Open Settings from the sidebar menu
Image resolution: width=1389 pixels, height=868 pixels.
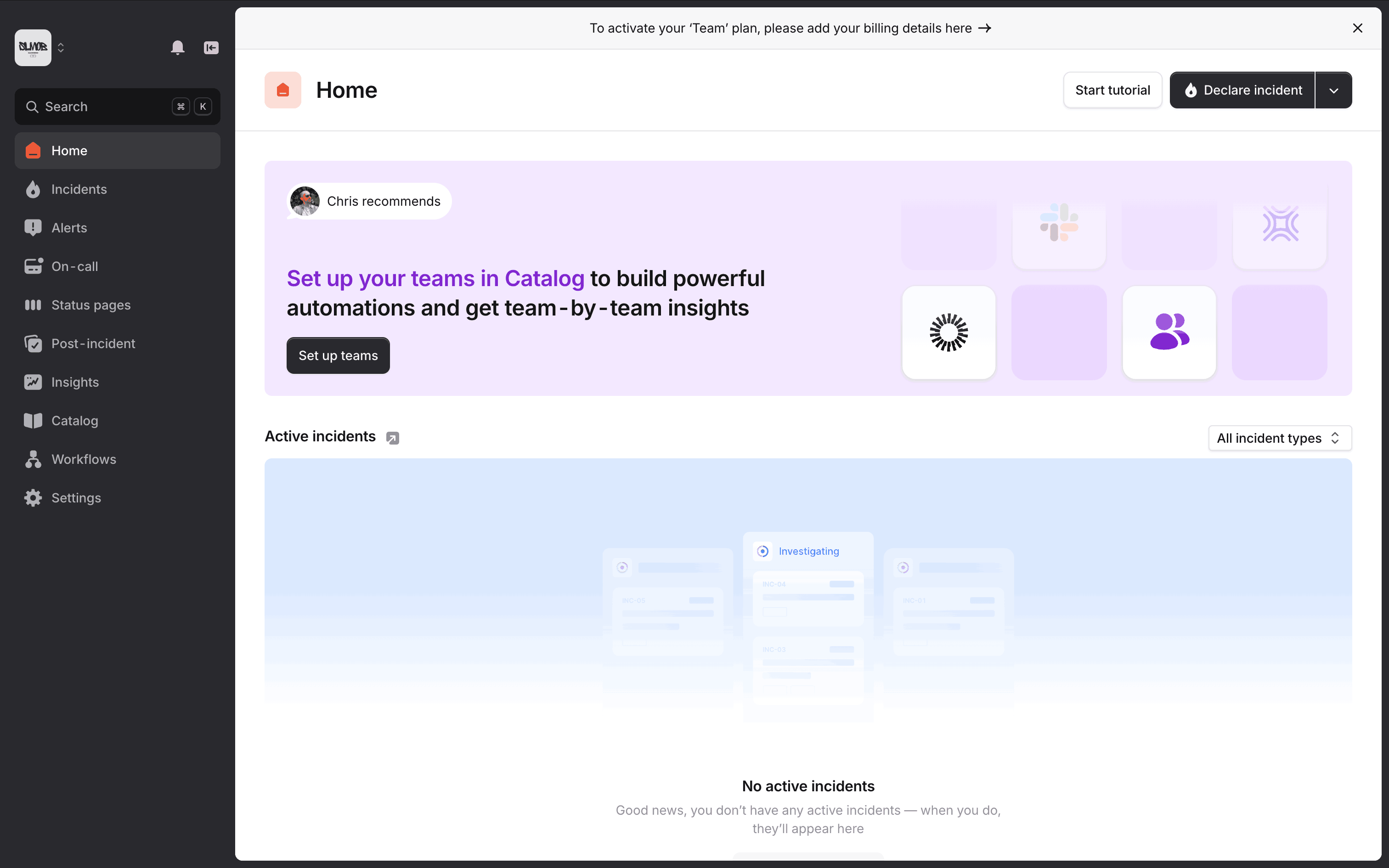click(76, 498)
